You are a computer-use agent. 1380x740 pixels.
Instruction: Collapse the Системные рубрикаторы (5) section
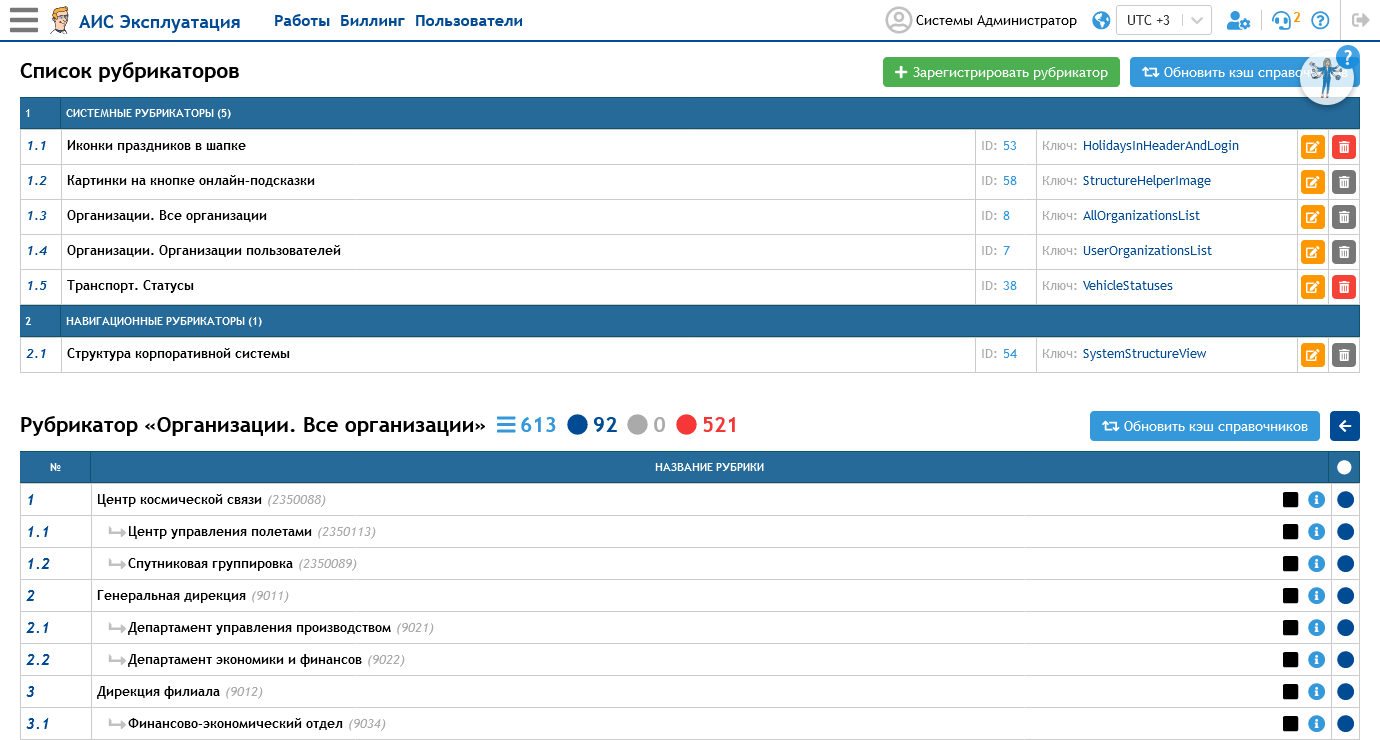click(x=690, y=113)
